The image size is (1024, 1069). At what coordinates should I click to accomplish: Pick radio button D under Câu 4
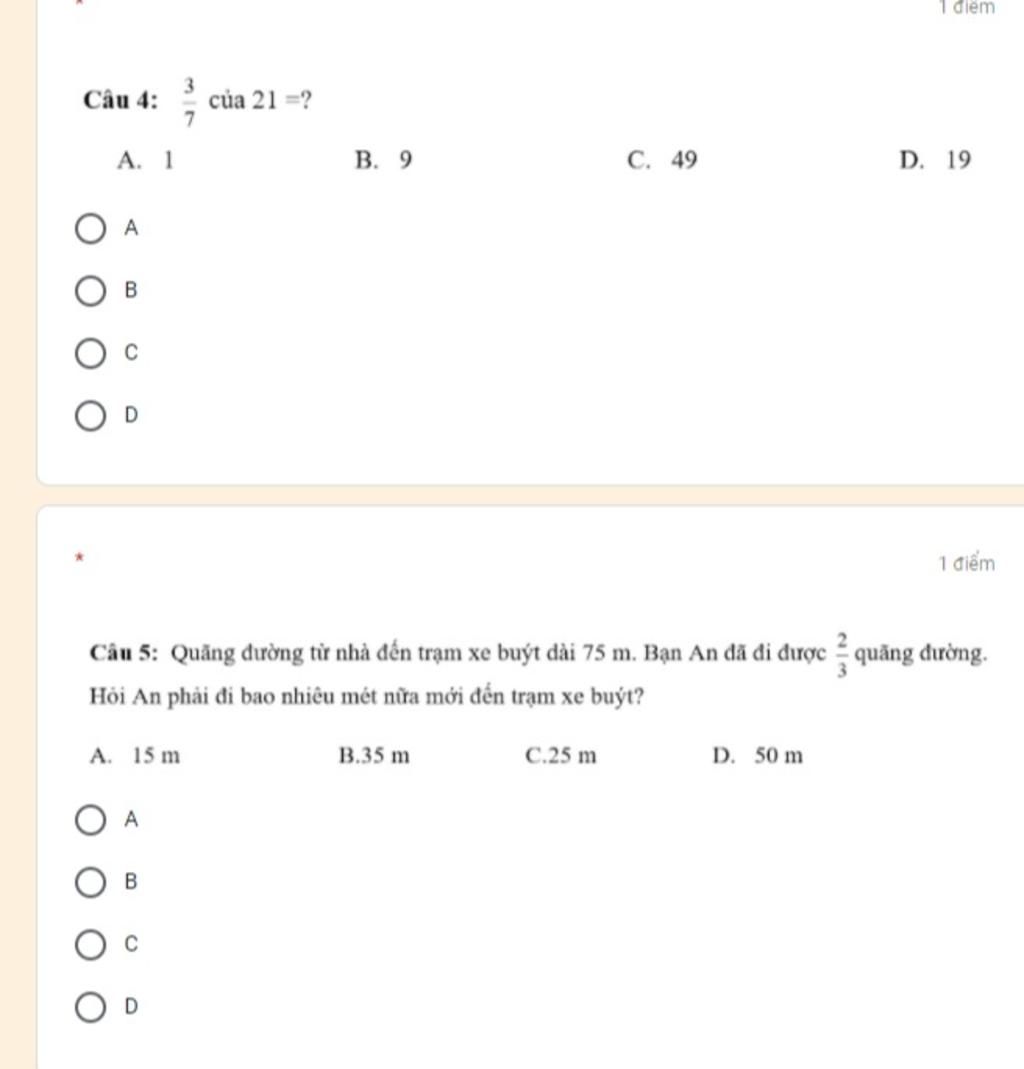pos(90,416)
